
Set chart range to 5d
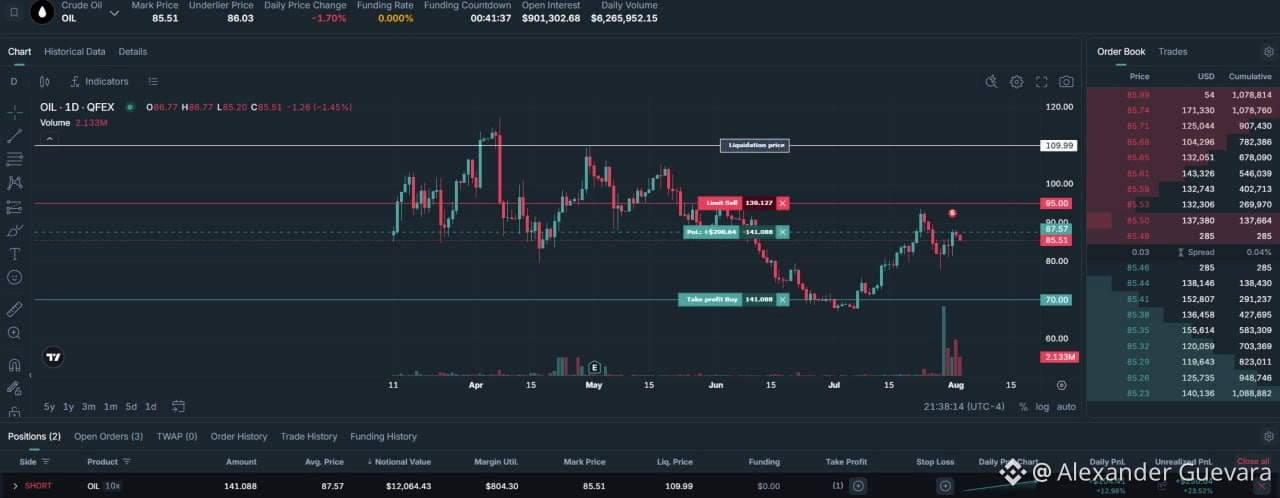[x=131, y=407]
